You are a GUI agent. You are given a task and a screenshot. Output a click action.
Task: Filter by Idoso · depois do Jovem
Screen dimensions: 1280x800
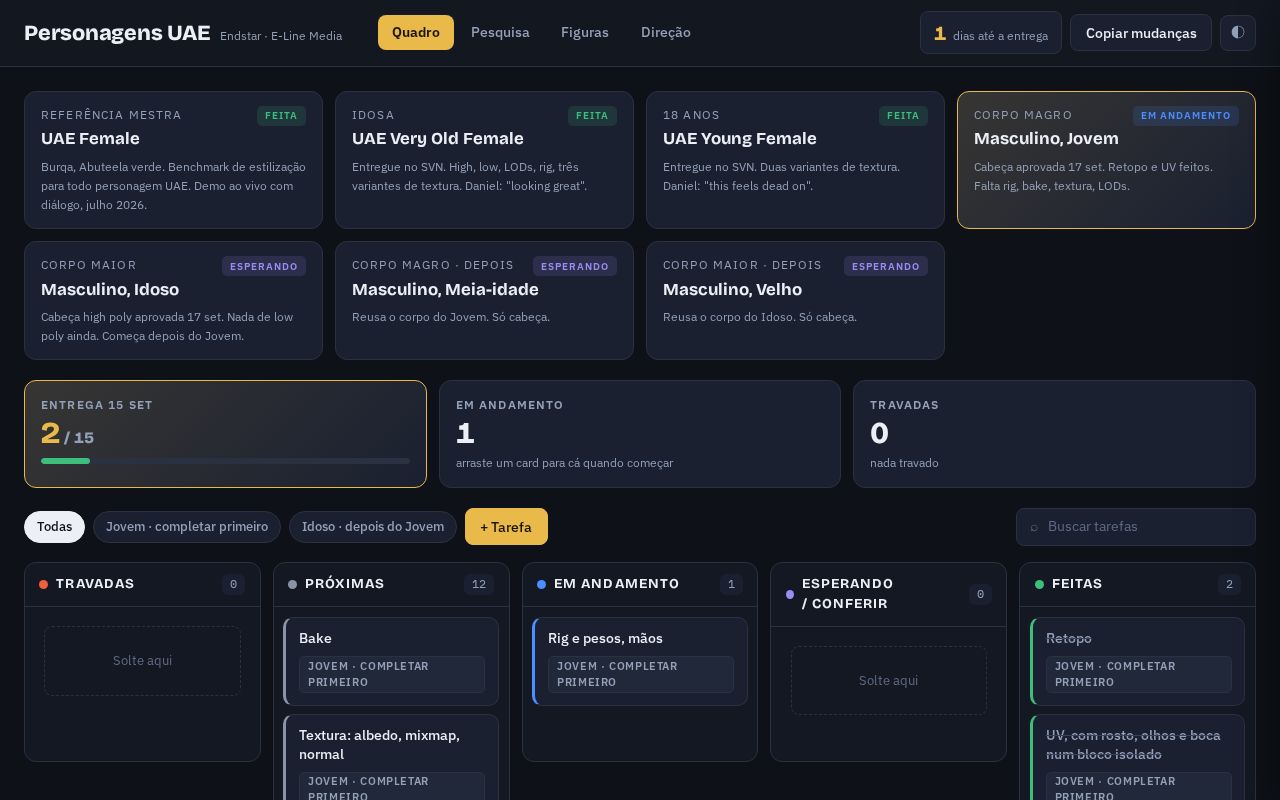pyautogui.click(x=373, y=527)
